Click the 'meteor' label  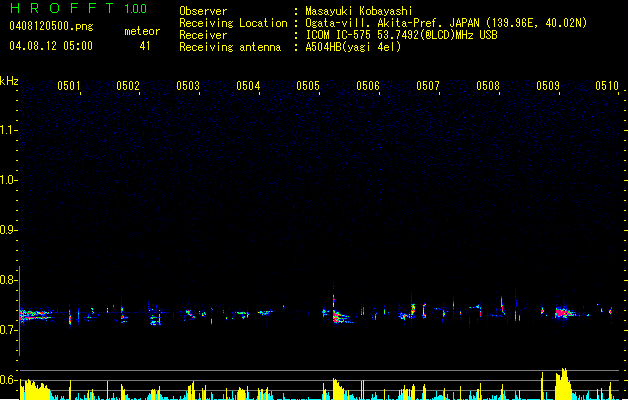click(142, 31)
